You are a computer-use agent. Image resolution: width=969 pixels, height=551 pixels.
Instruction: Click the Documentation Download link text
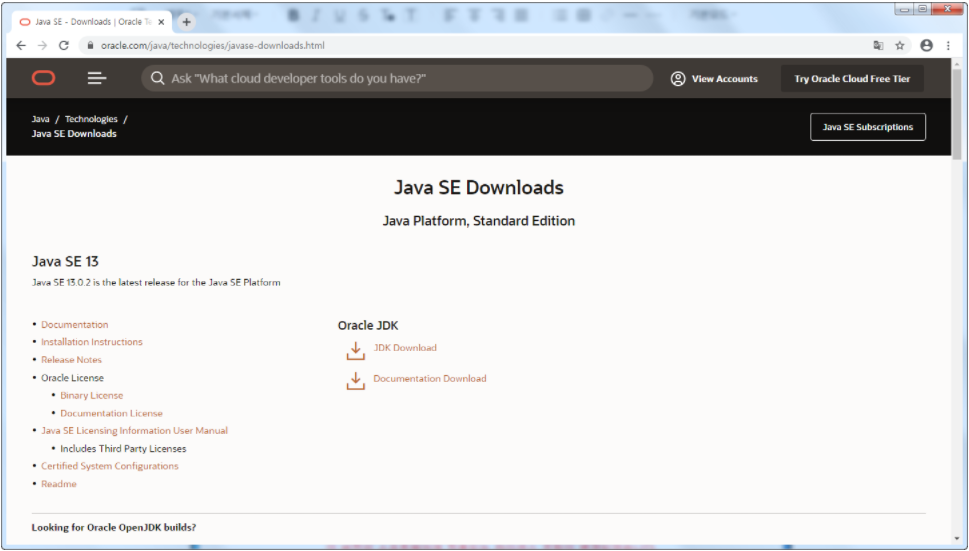pos(429,379)
